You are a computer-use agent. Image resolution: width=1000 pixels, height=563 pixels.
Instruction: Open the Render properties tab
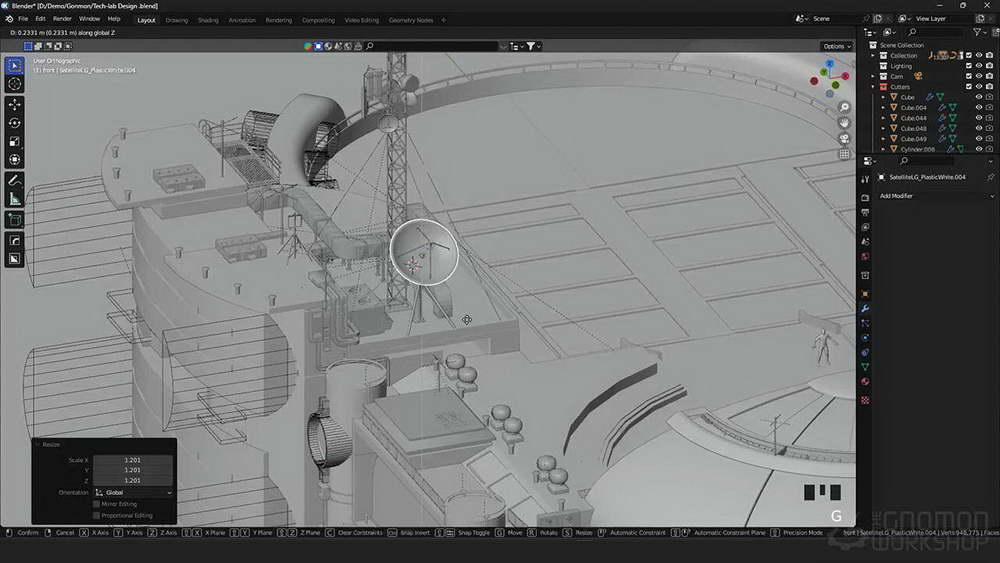[x=865, y=198]
